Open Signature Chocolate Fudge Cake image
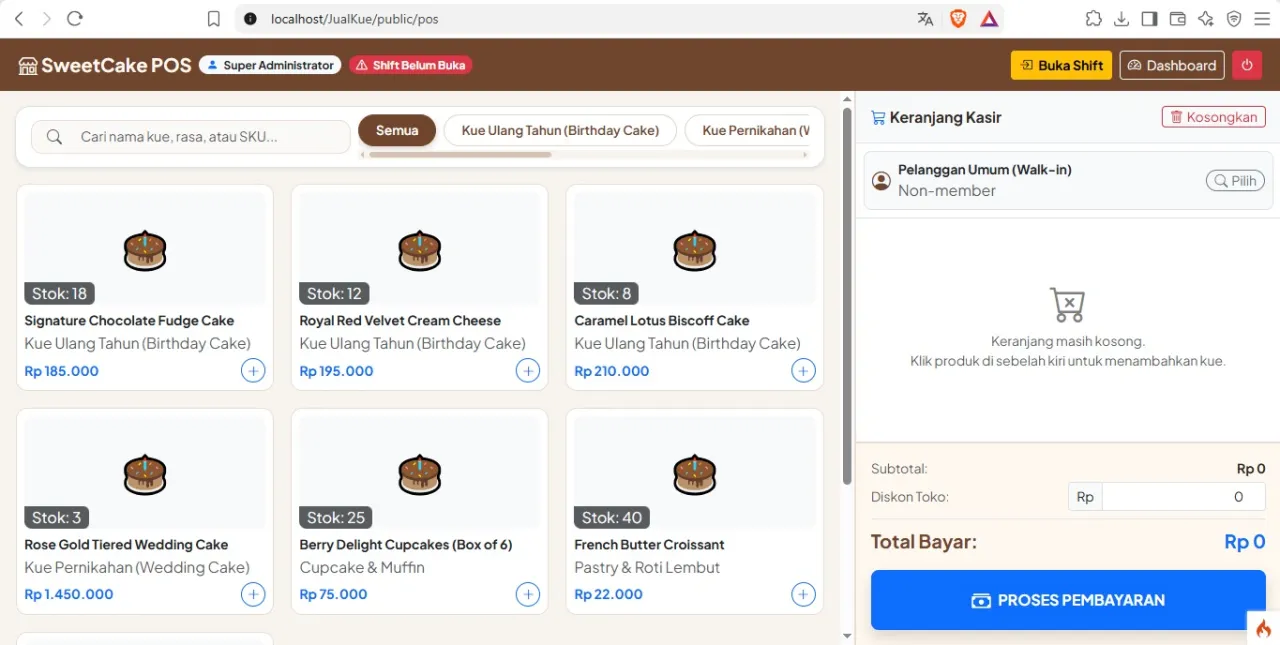The width and height of the screenshot is (1280, 645). click(145, 249)
